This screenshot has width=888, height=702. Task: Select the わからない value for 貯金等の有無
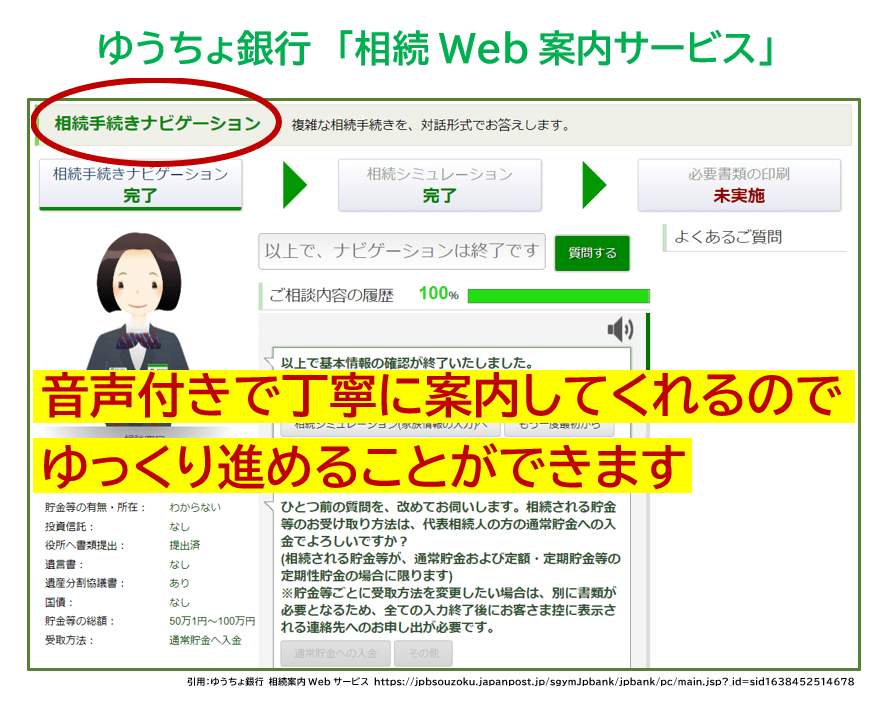pyautogui.click(x=195, y=507)
